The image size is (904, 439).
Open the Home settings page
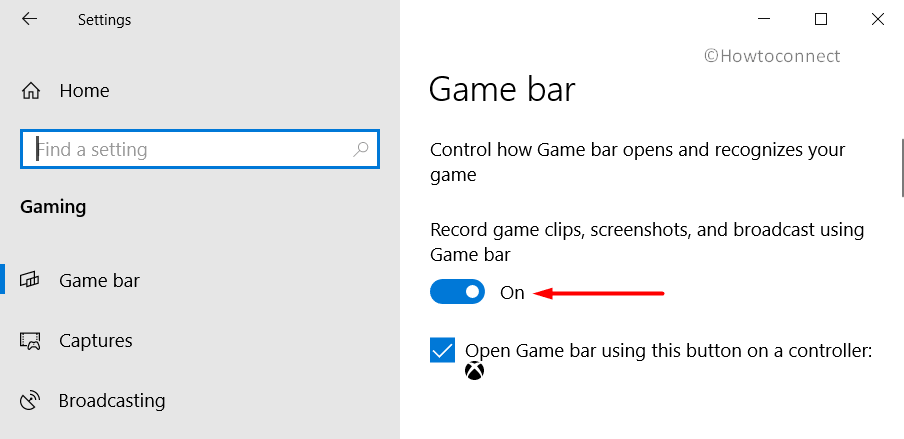click(84, 91)
